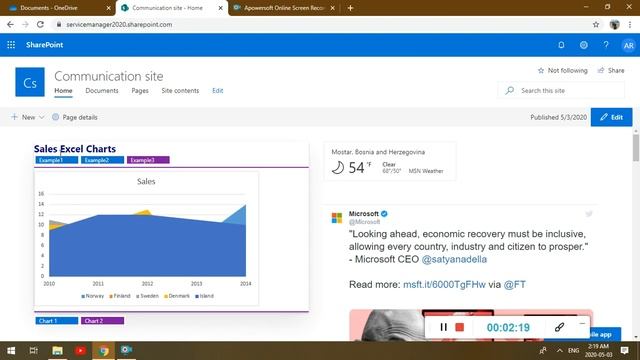Screen dimensions: 640x360
Task: Open the @FT mention link
Action: pos(515,284)
